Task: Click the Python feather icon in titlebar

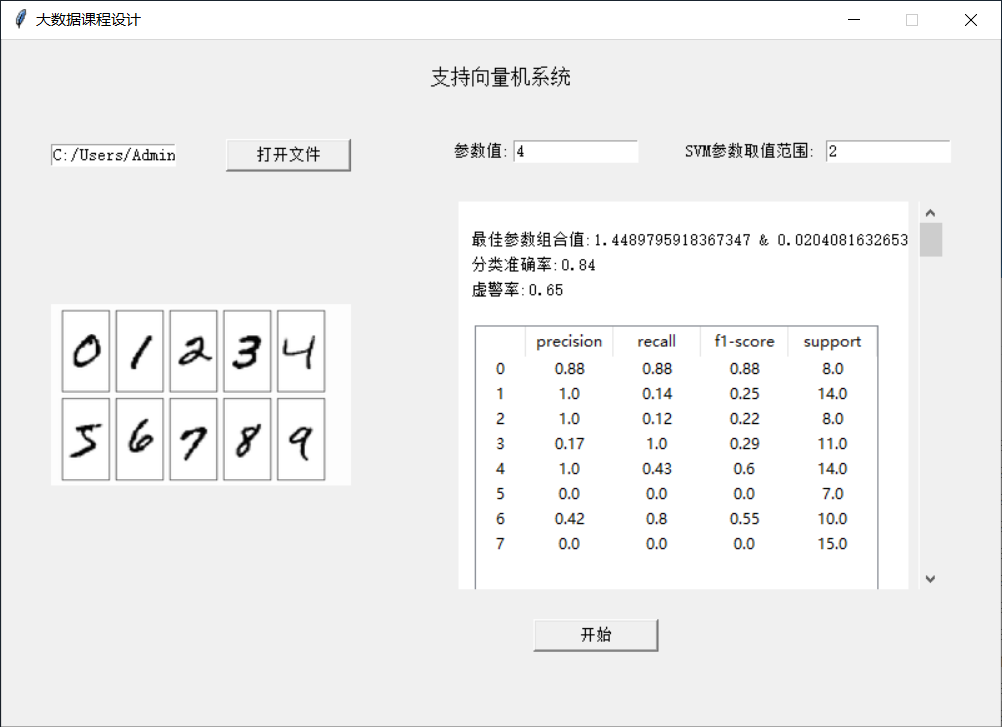Action: click(18, 19)
